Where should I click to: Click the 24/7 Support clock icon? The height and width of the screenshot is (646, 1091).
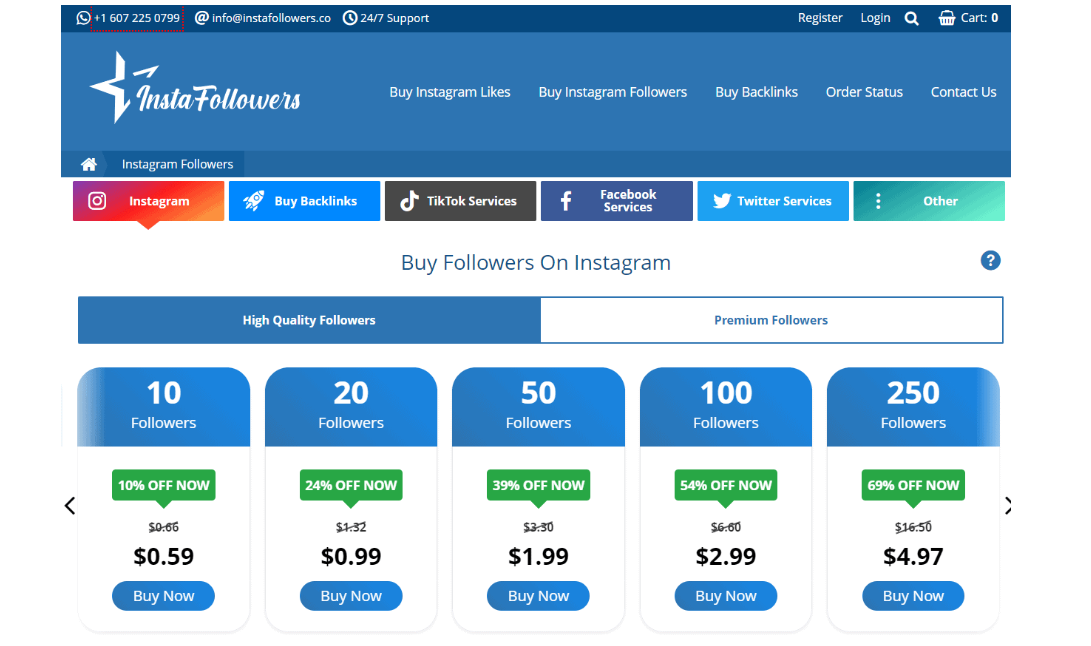pos(350,18)
